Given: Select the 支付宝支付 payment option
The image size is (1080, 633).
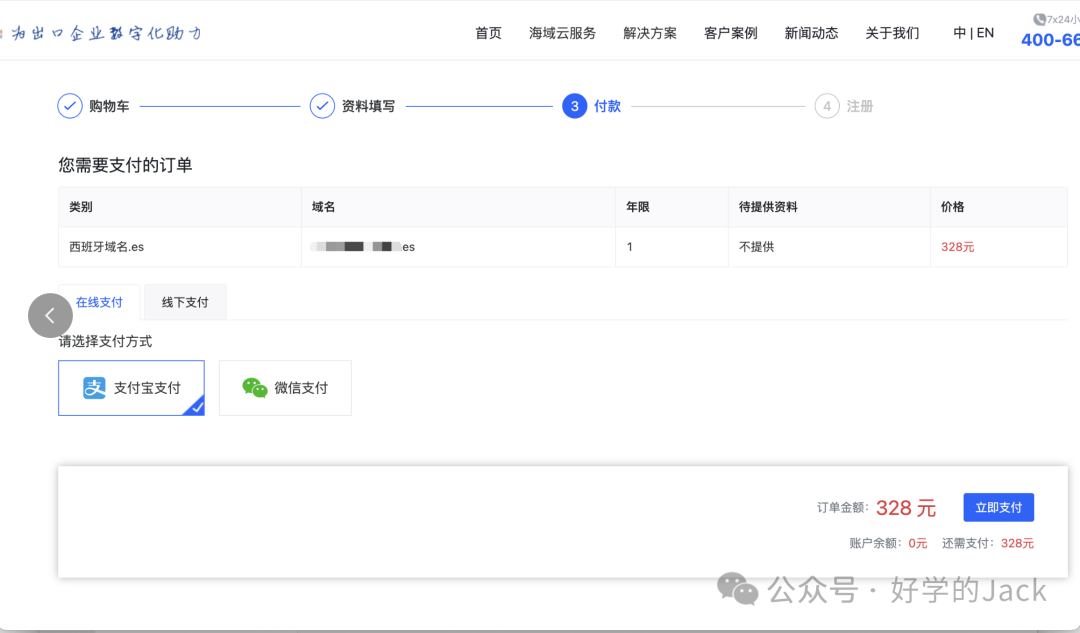Looking at the screenshot, I should [x=131, y=388].
